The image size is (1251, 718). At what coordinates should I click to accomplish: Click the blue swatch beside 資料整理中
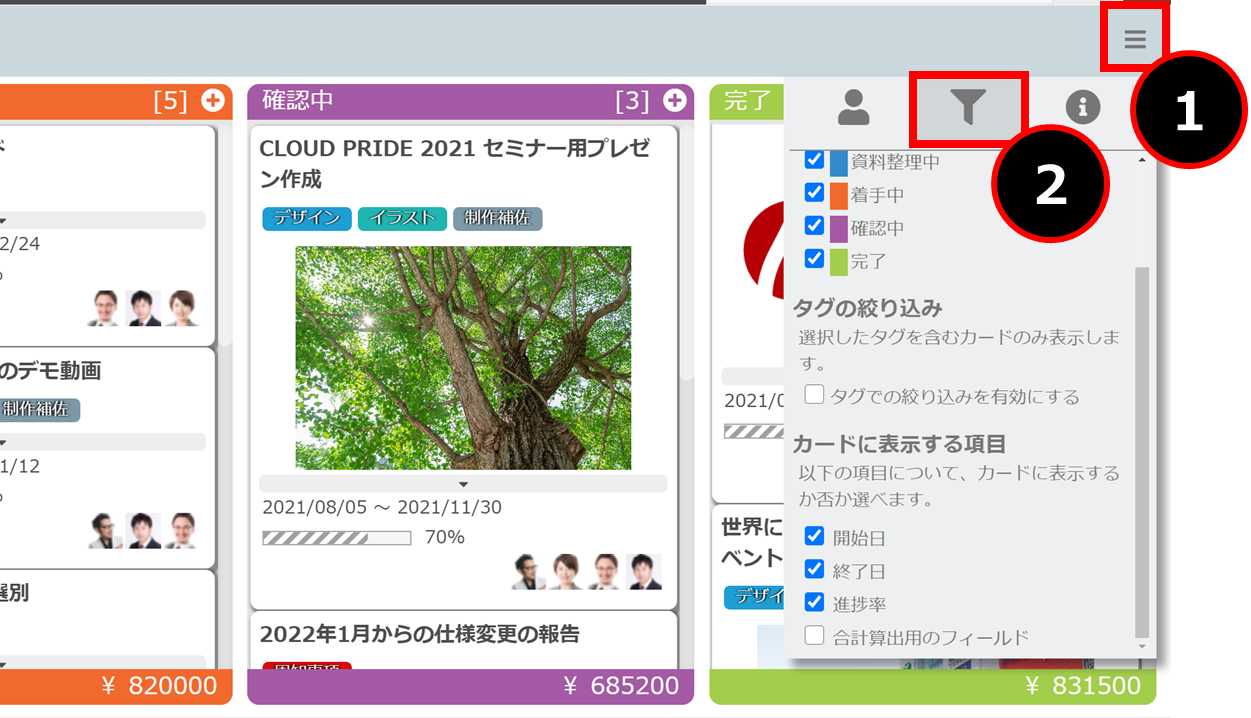[838, 162]
